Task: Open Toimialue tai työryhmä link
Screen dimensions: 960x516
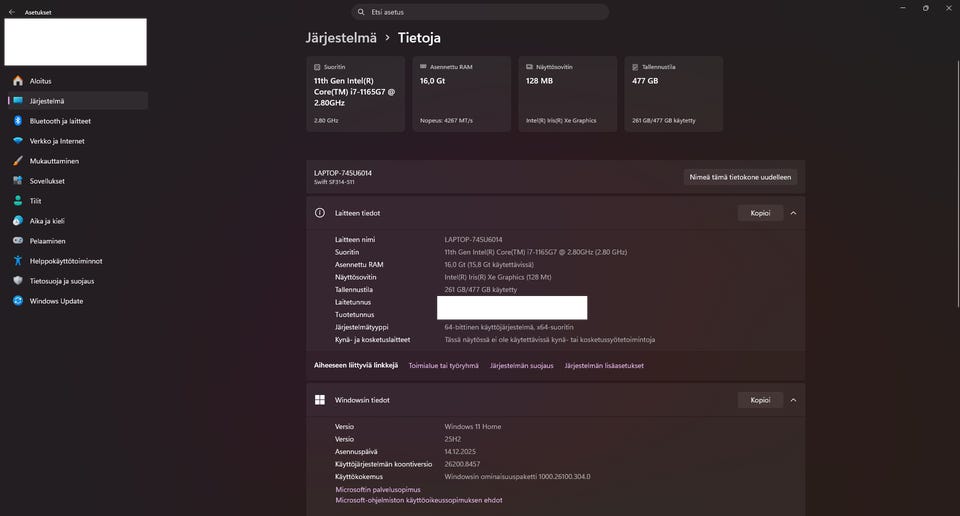Action: (443, 365)
